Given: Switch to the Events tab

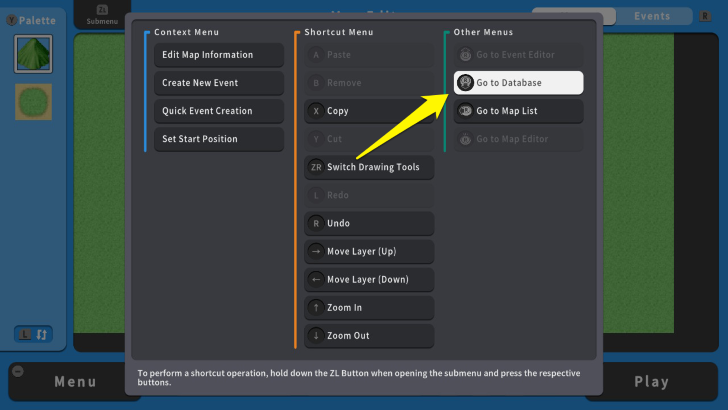Looking at the screenshot, I should pos(652,16).
